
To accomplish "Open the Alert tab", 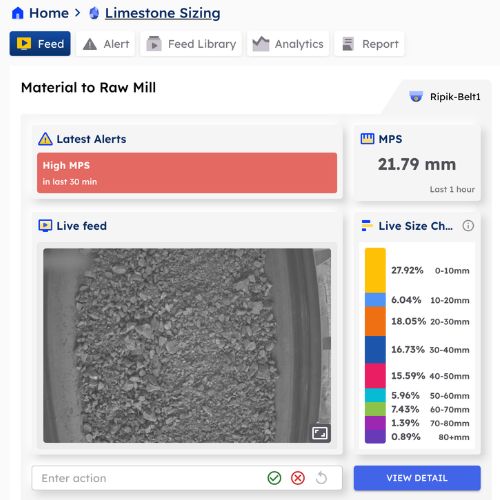I will tap(106, 44).
